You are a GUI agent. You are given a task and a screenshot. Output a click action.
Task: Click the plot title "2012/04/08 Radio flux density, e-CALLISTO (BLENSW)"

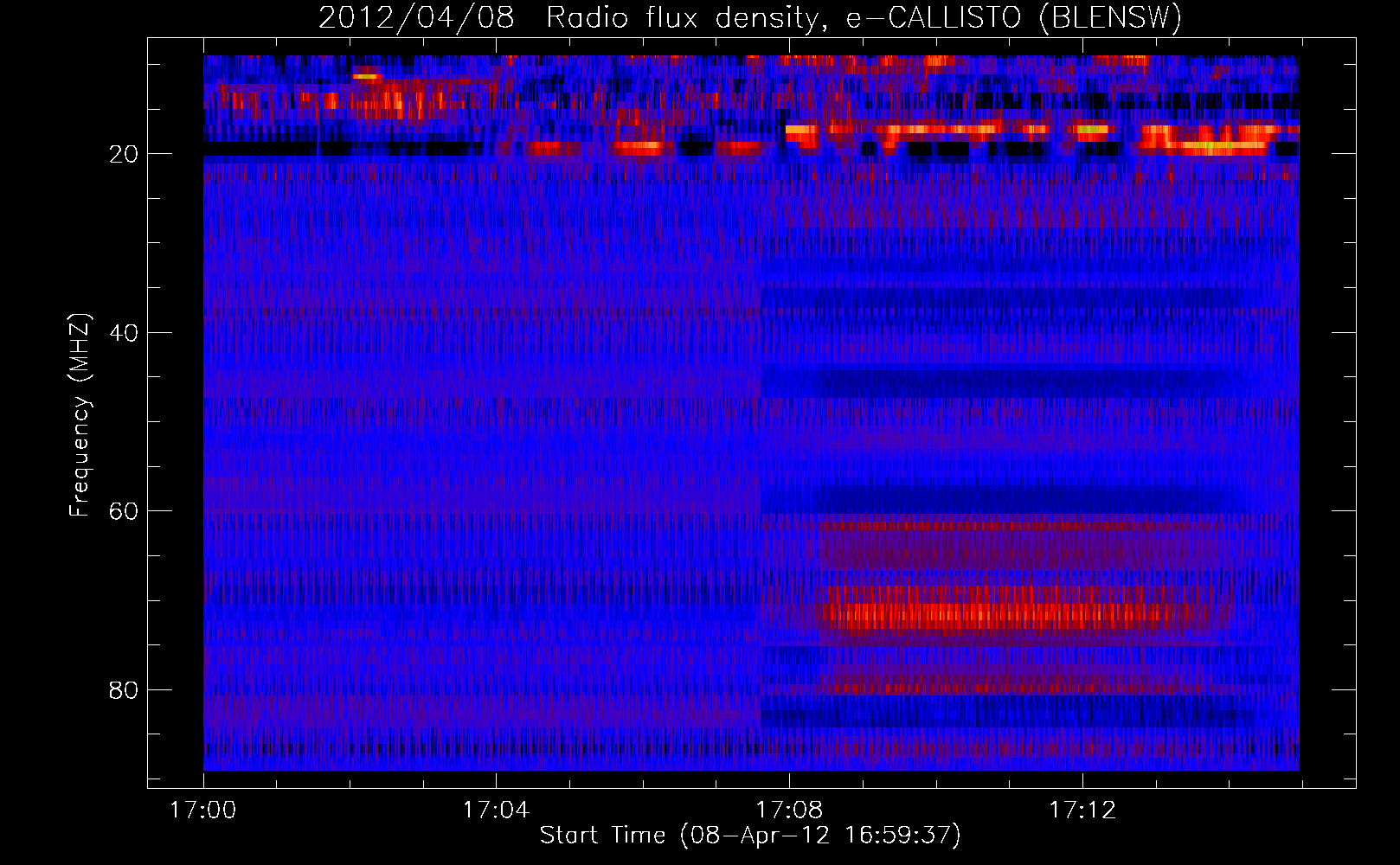750,17
